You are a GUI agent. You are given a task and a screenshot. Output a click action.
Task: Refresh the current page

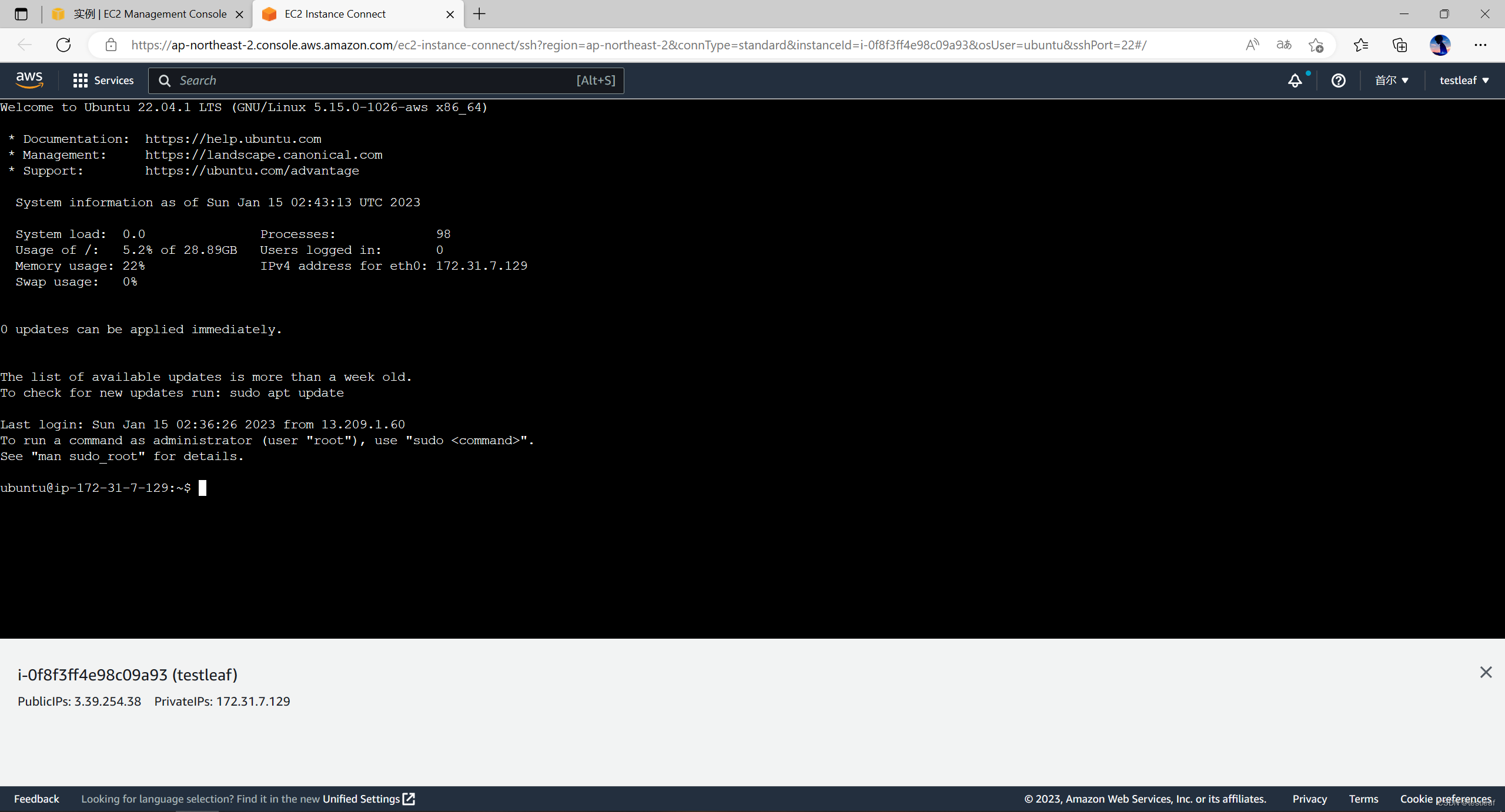click(63, 45)
